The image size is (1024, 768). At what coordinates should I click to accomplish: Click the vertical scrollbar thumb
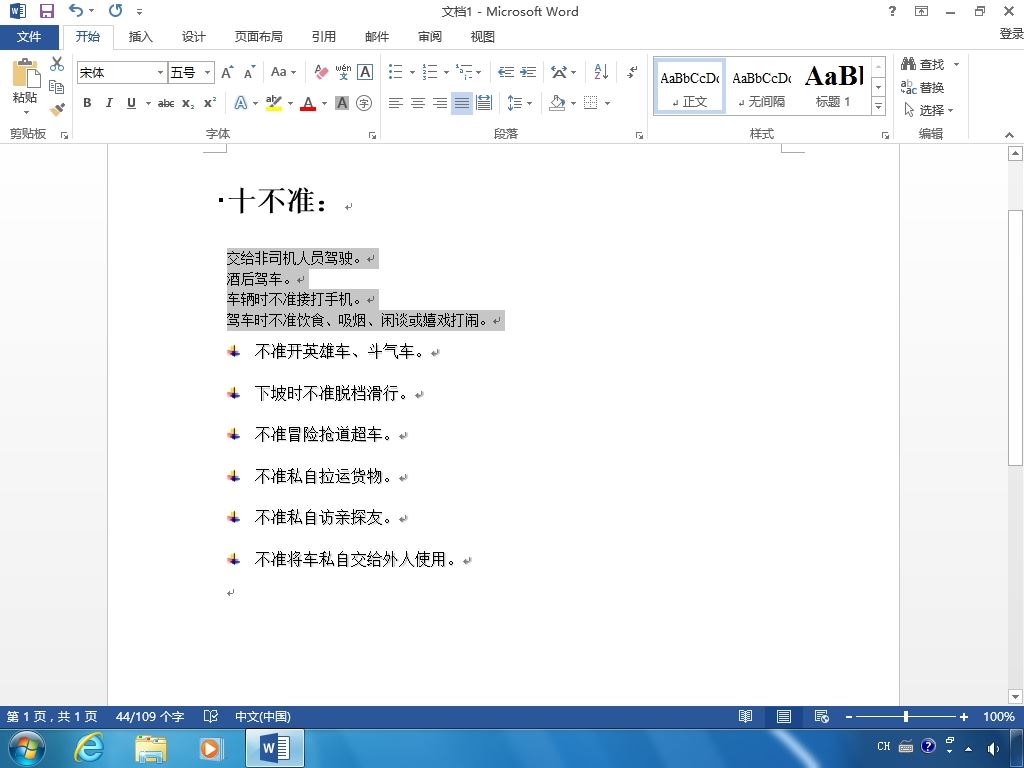point(1015,337)
